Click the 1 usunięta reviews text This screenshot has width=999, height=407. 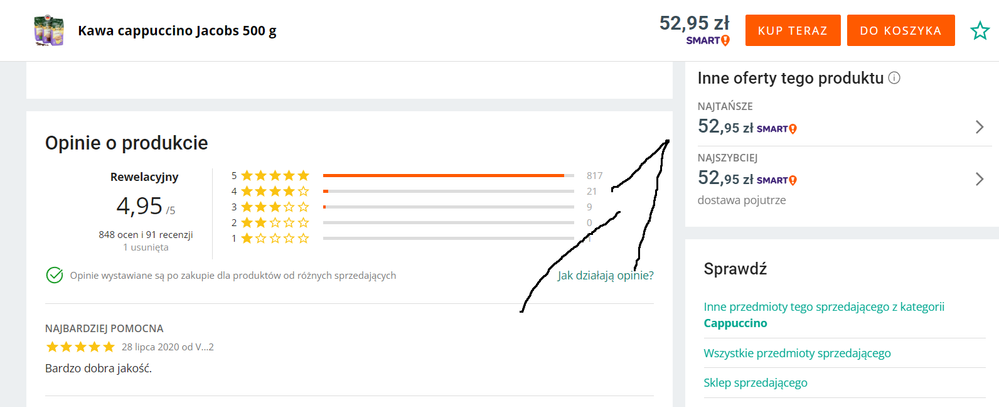(145, 247)
